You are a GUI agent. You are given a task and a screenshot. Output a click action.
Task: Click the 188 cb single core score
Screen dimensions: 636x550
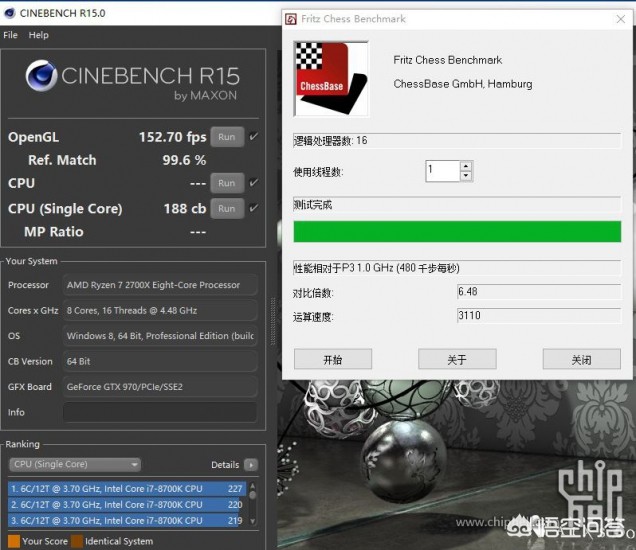(185, 209)
